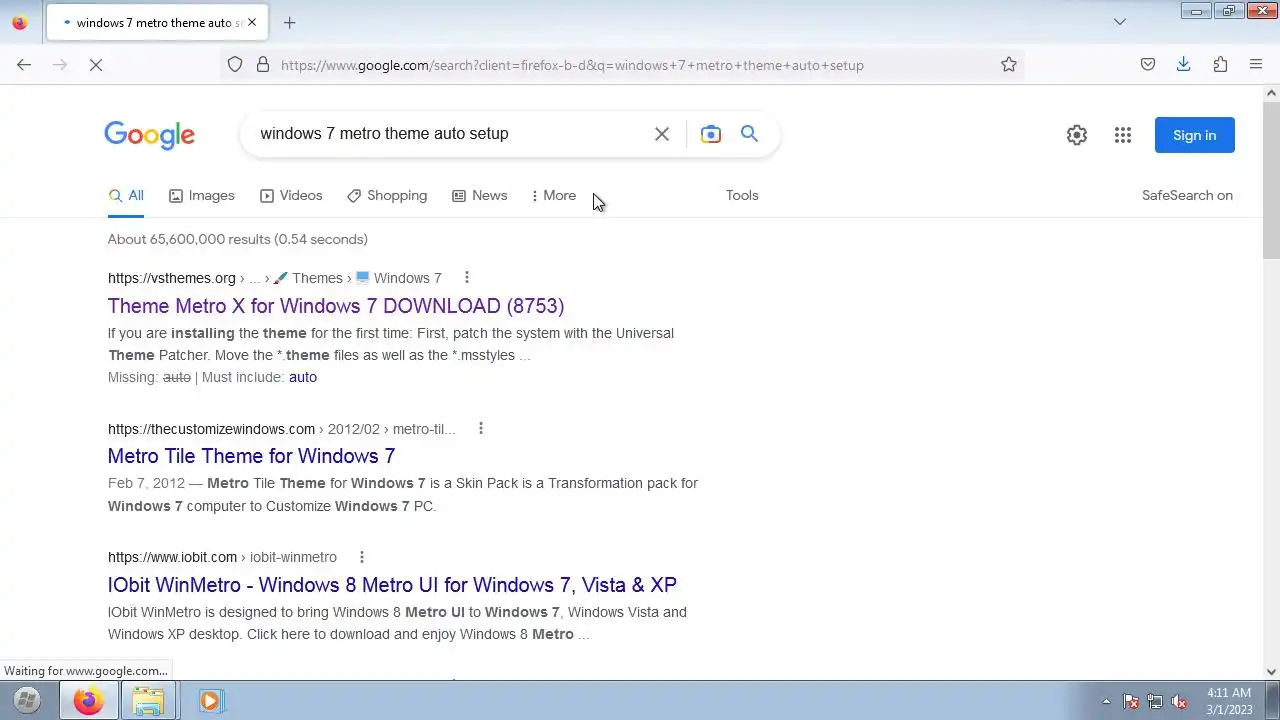Open the Extensions puzzle icon
The height and width of the screenshot is (720, 1280).
pos(1220,65)
